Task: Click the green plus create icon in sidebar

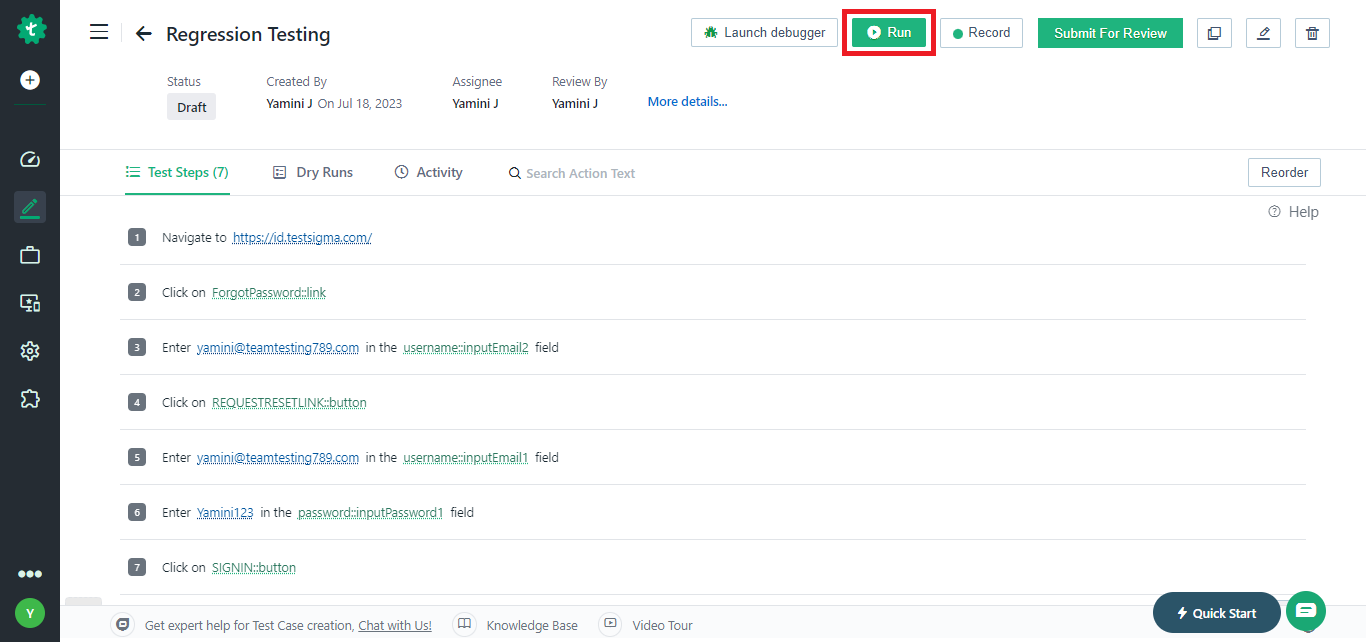Action: 29,80
